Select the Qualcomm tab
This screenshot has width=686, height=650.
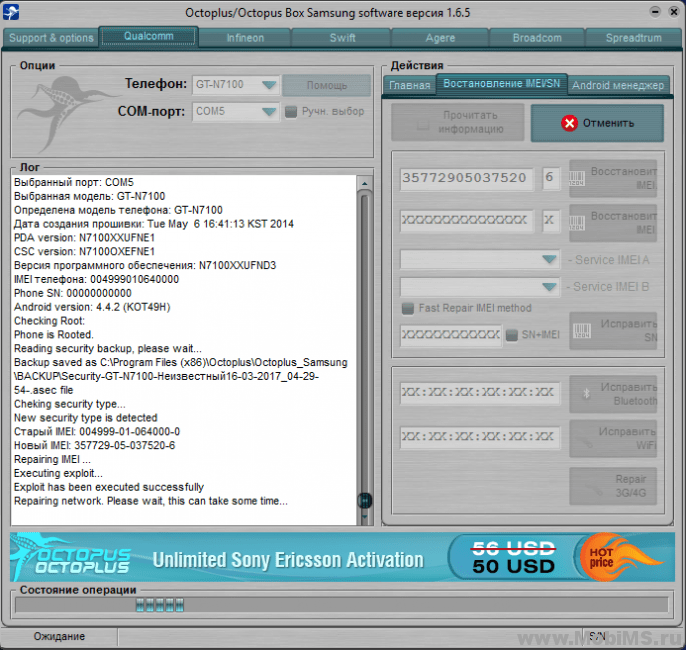(x=148, y=36)
